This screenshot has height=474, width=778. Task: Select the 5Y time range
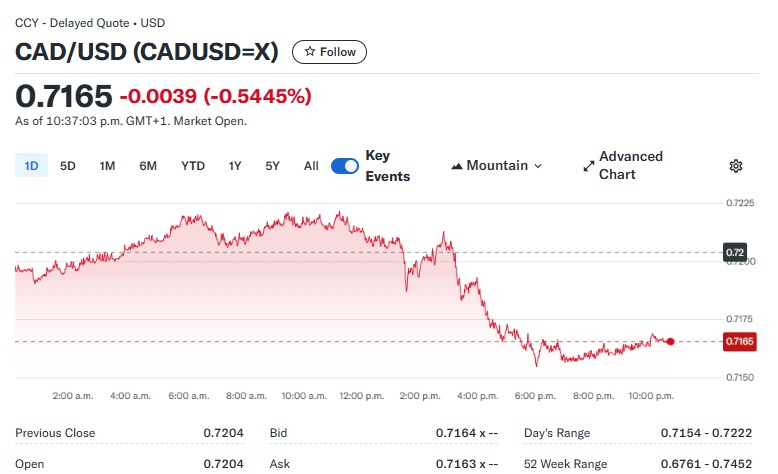pyautogui.click(x=272, y=166)
